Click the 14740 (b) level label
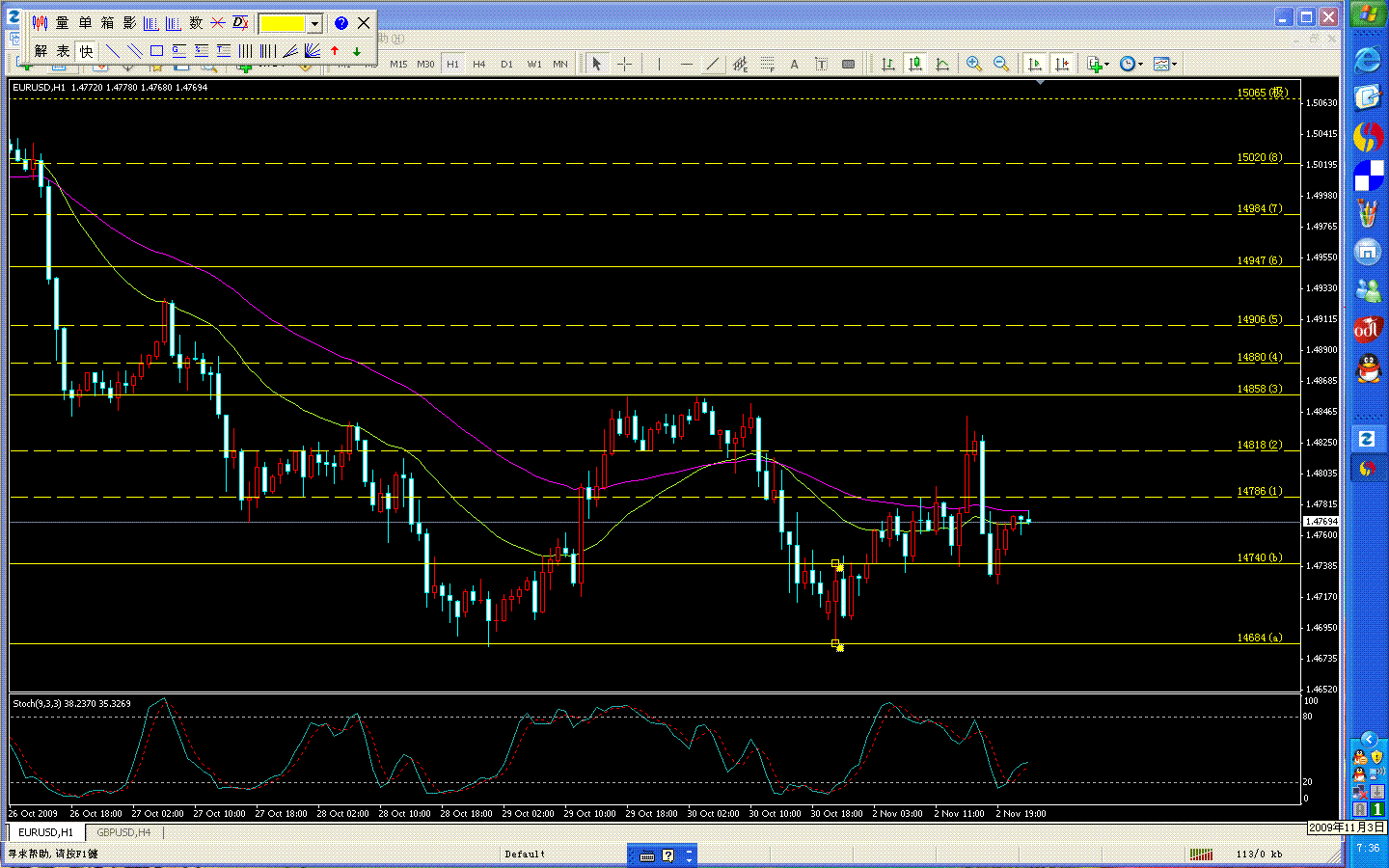The width and height of the screenshot is (1389, 868). (1260, 557)
